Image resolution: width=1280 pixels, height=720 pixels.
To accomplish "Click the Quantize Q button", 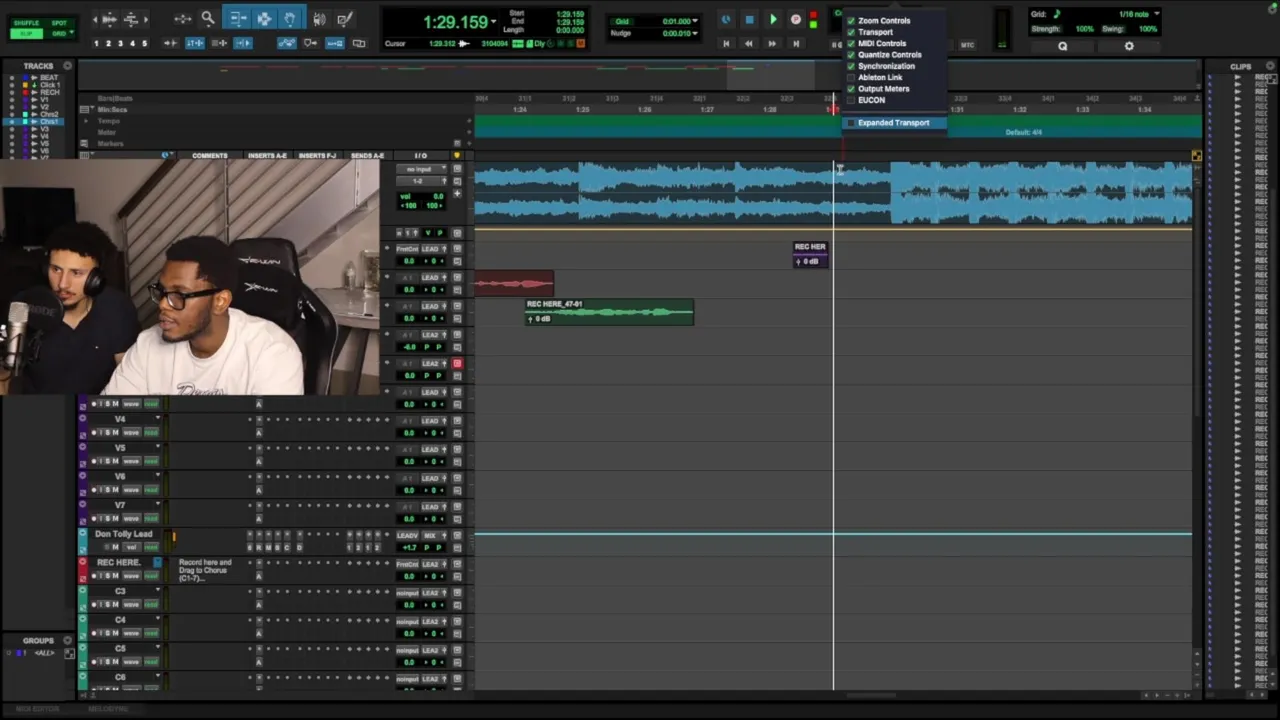I will [1062, 46].
